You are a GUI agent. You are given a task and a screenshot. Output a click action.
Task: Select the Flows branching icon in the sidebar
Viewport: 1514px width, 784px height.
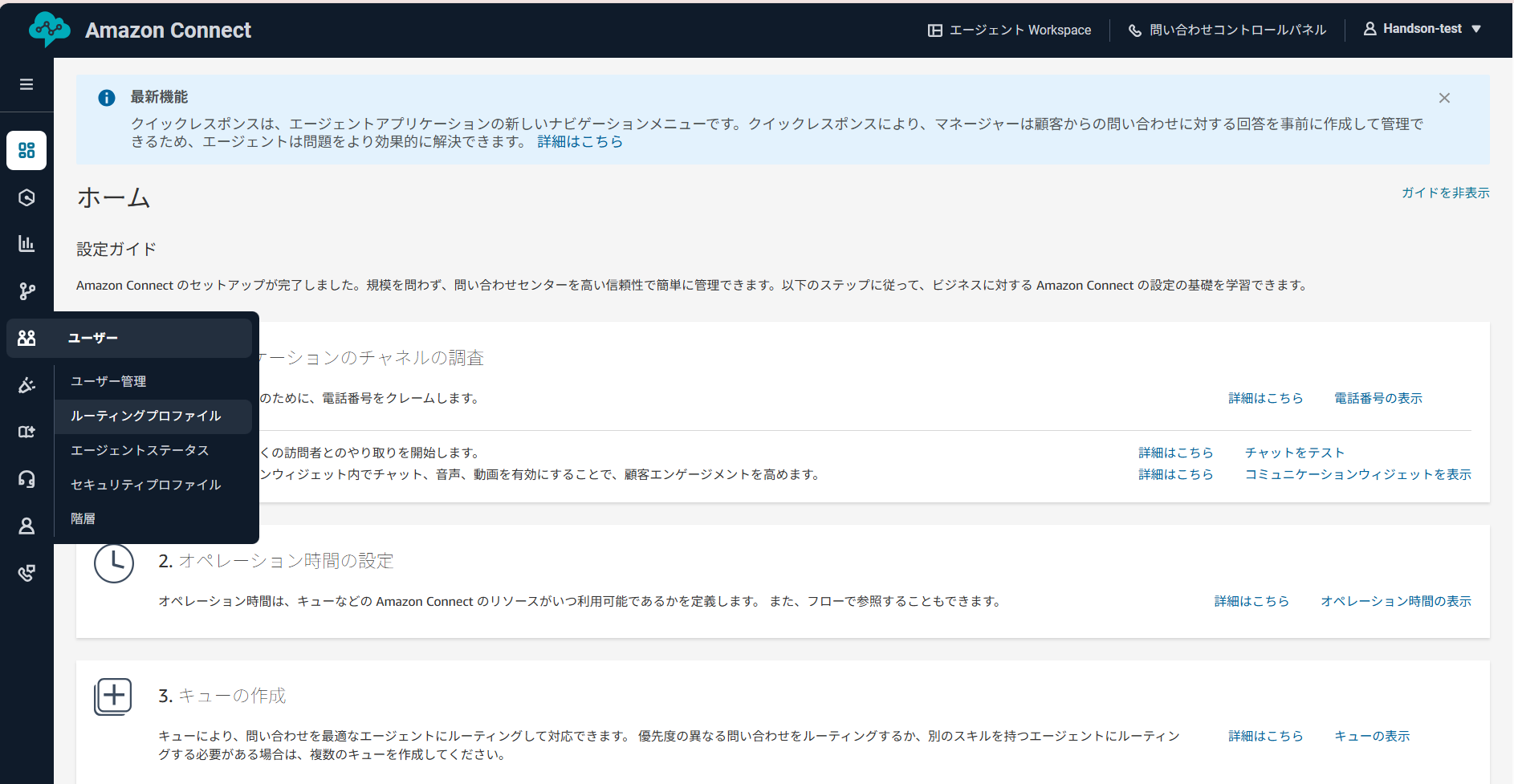tap(26, 290)
